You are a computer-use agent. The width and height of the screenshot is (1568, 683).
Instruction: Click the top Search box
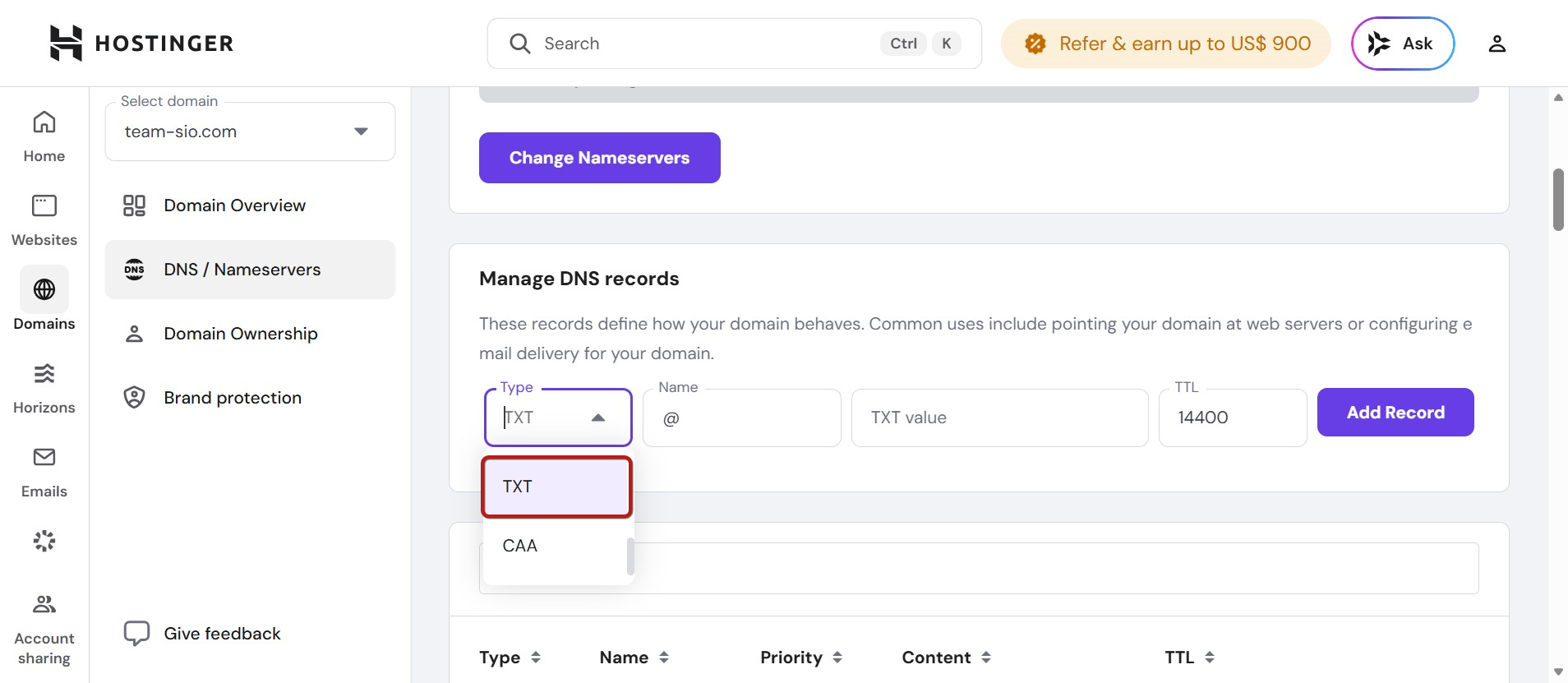[x=735, y=44]
